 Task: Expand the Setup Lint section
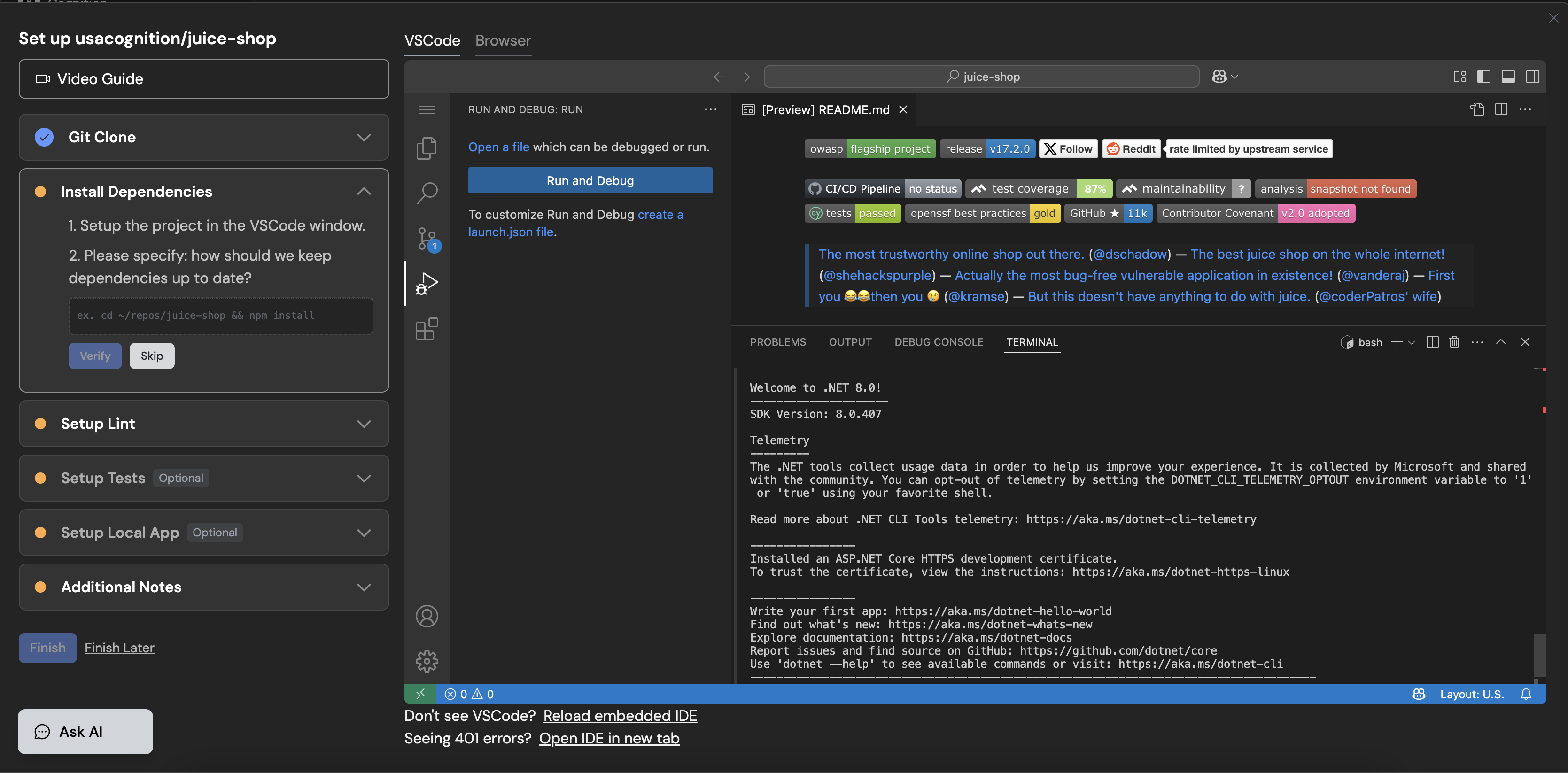pos(364,424)
